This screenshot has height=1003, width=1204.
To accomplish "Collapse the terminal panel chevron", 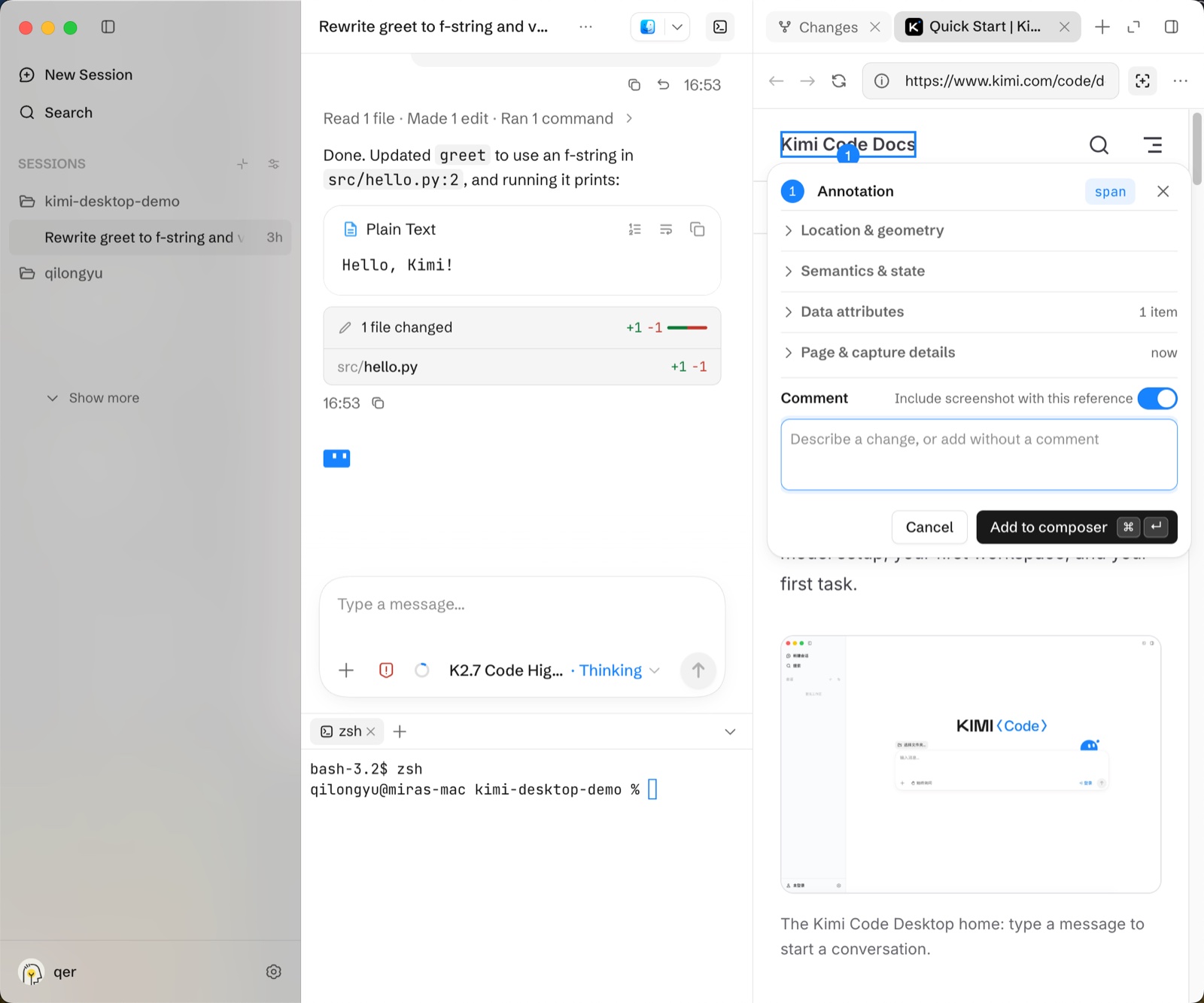I will coord(730,731).
